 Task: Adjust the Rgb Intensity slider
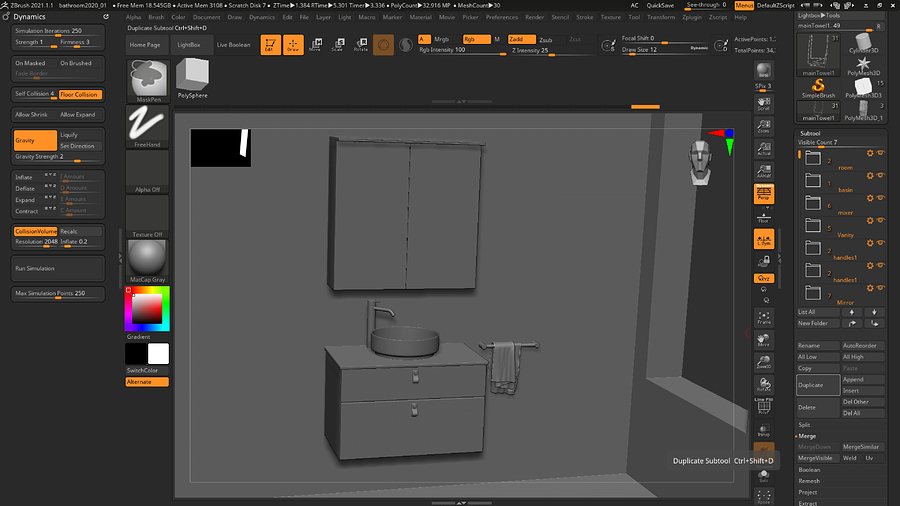pyautogui.click(x=462, y=50)
